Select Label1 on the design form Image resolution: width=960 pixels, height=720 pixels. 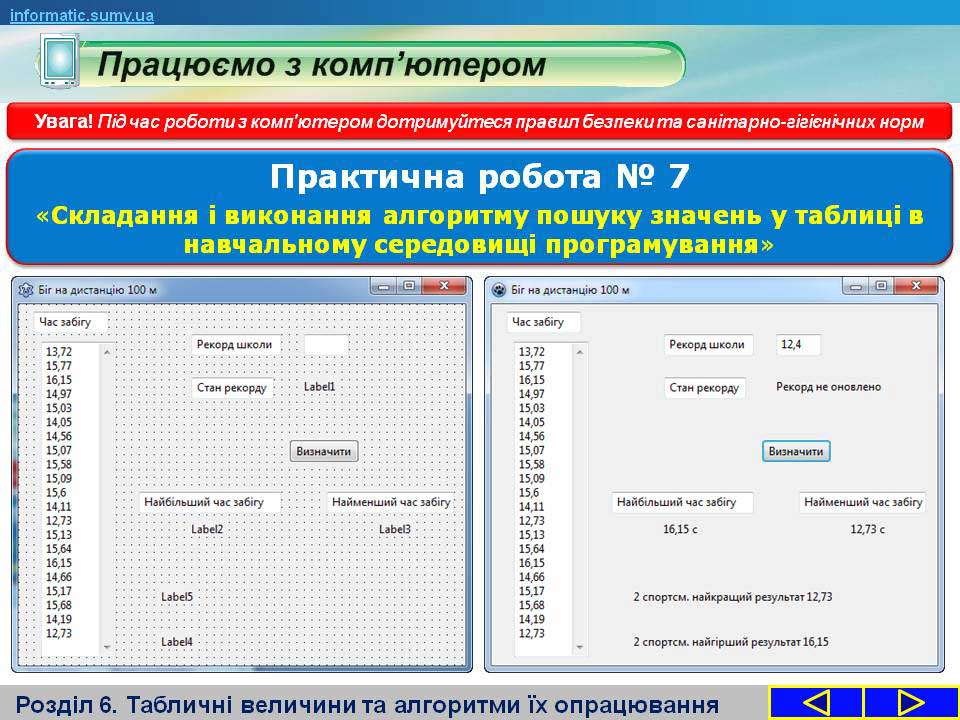(320, 387)
